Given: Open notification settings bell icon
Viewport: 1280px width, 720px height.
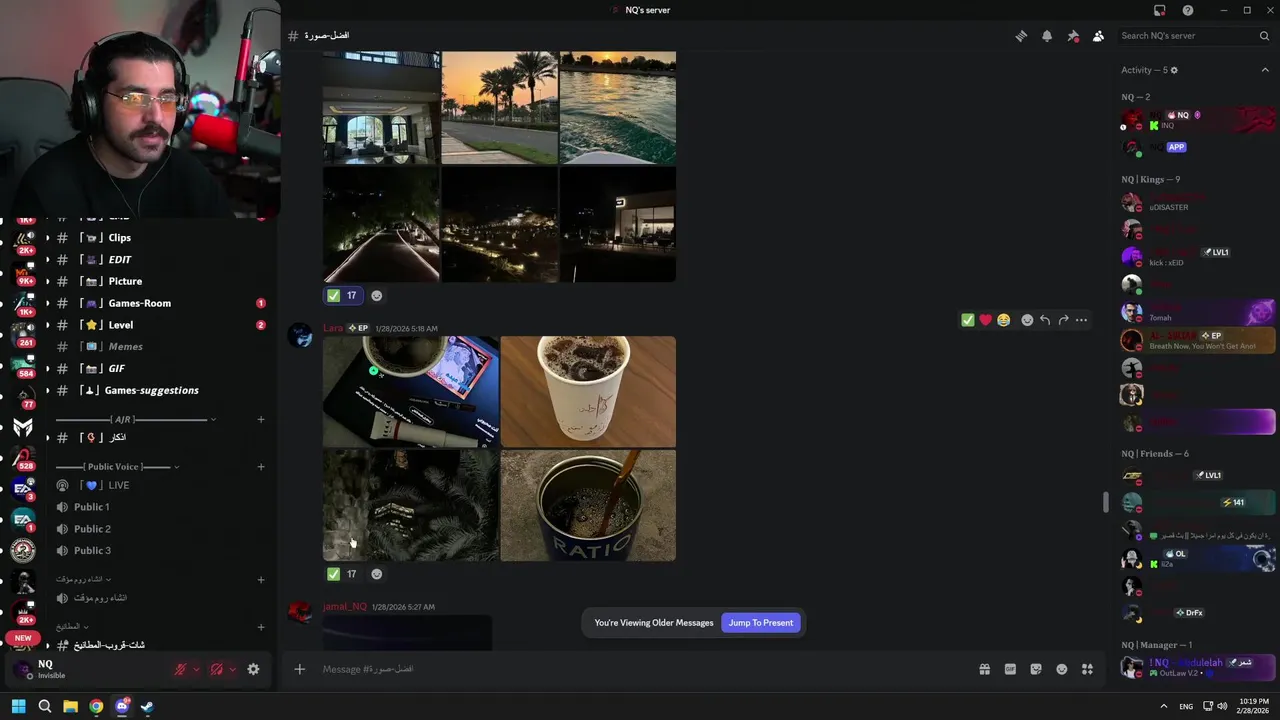Looking at the screenshot, I should click(1047, 36).
